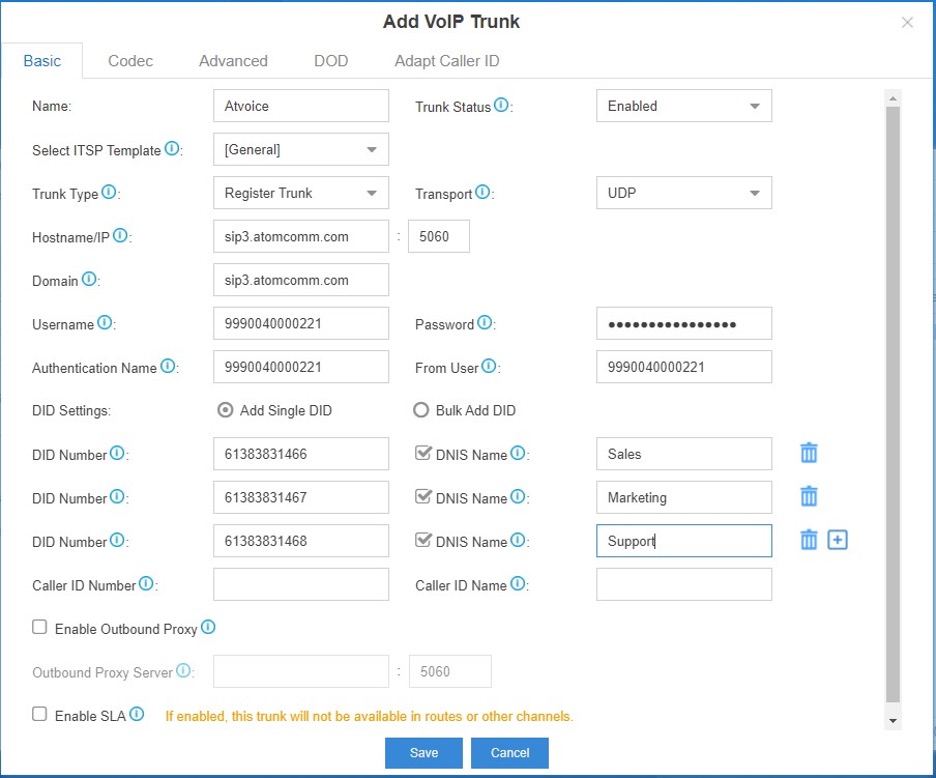Click the scrollbar down arrow
This screenshot has width=936, height=778.
tap(893, 721)
